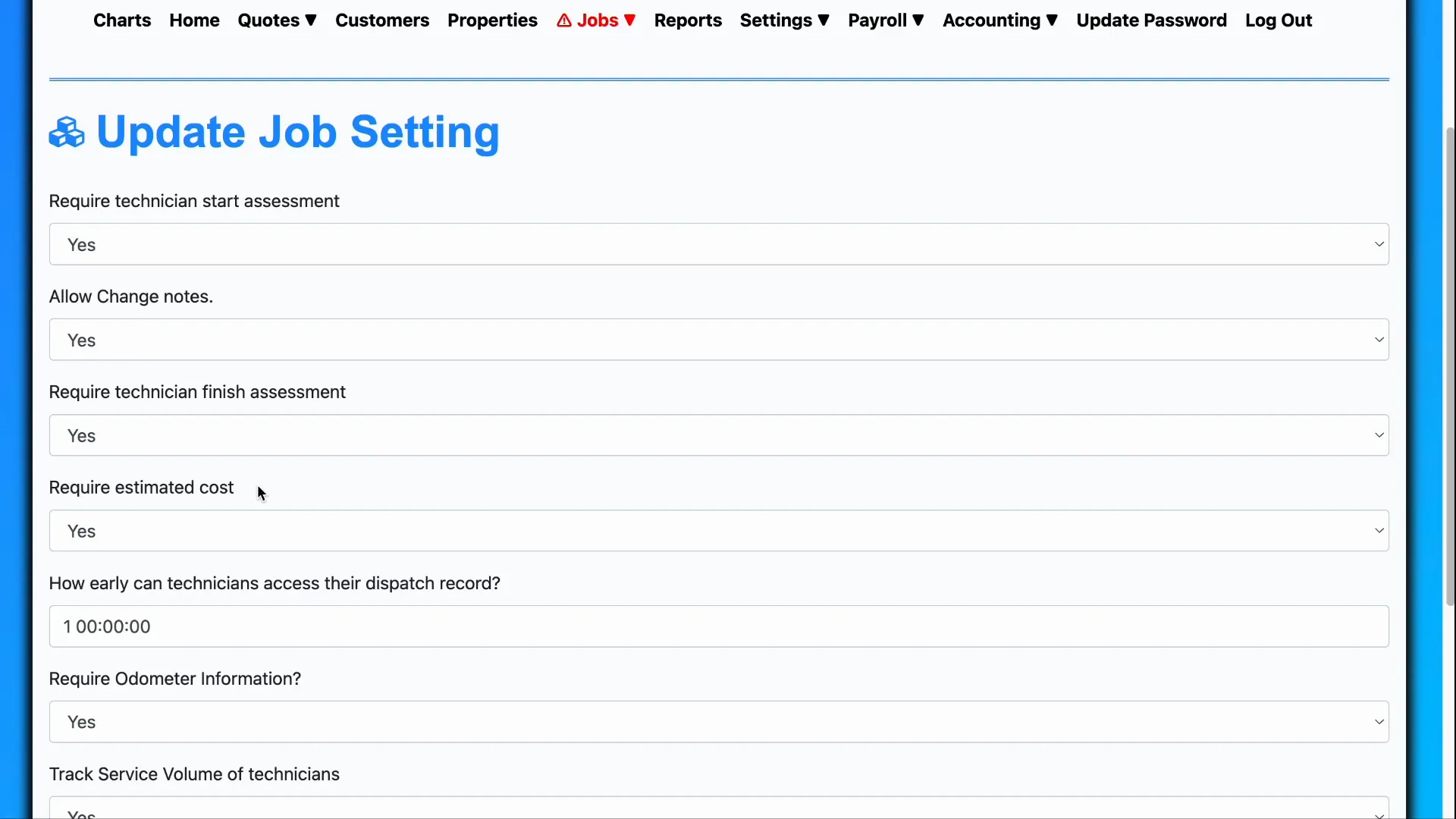The width and height of the screenshot is (1456, 819).
Task: Expand the Require estimated cost dropdown
Action: (718, 531)
